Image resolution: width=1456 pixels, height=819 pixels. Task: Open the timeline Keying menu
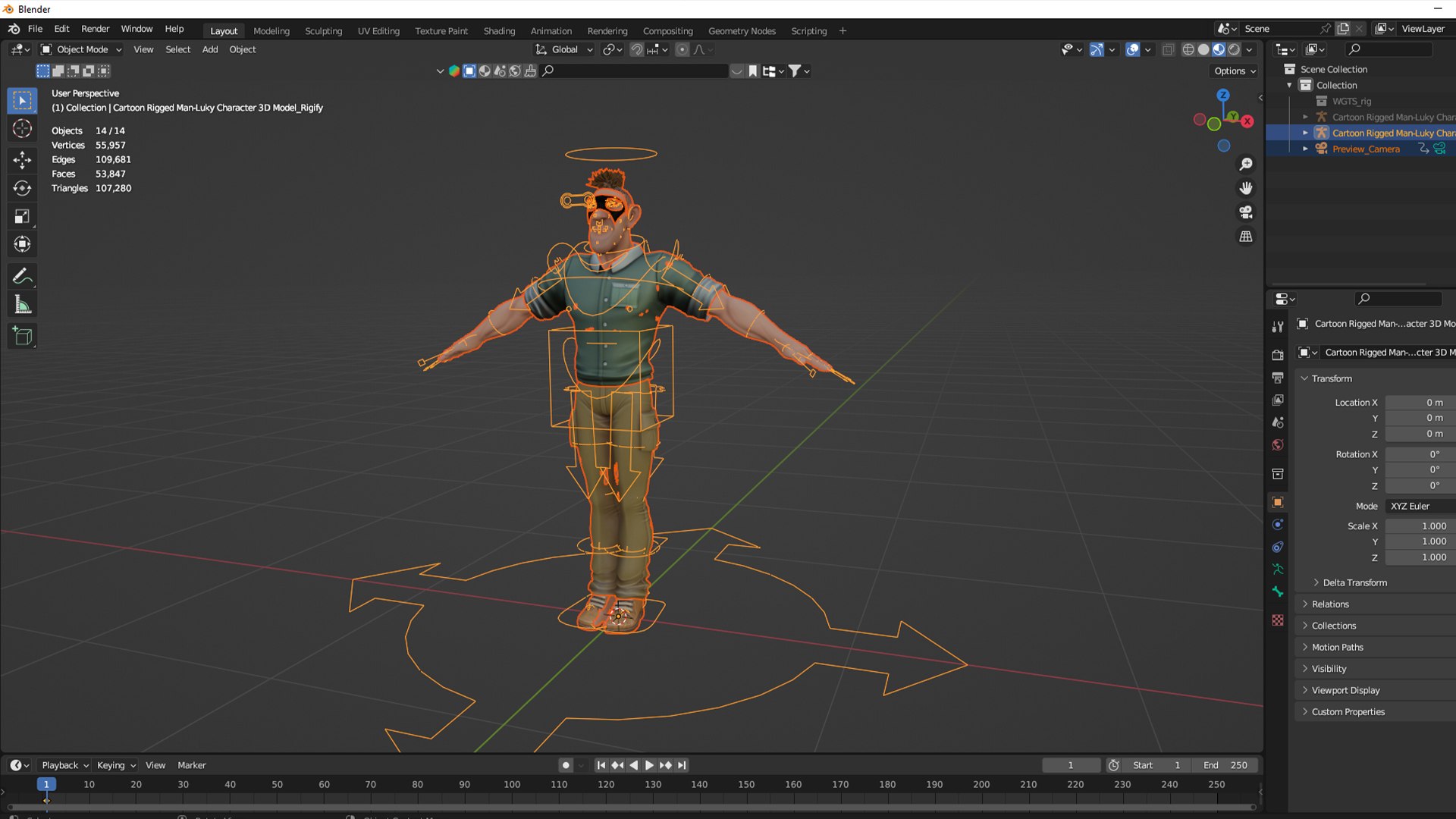point(116,765)
